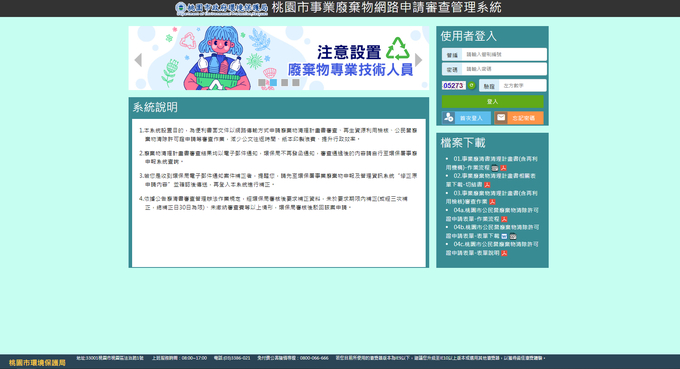Click the 系統說明 section heading
The height and width of the screenshot is (369, 680).
(155, 108)
